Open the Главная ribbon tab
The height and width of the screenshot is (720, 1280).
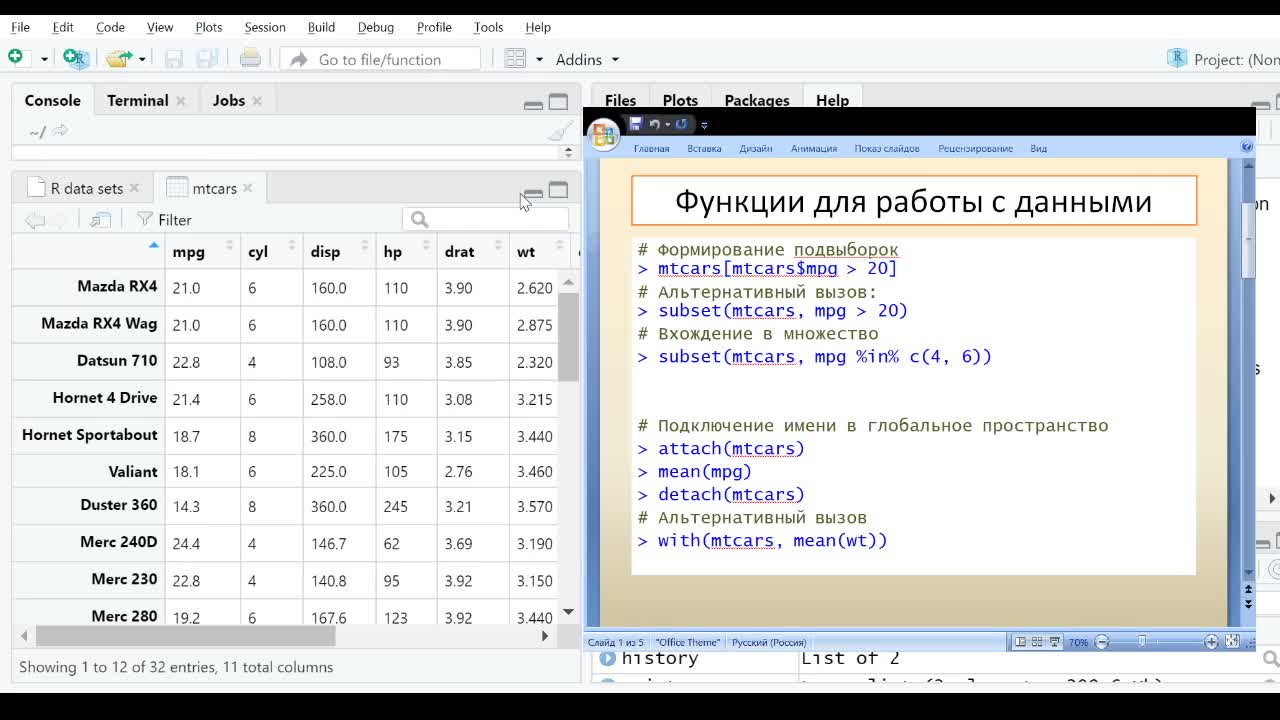click(x=651, y=148)
